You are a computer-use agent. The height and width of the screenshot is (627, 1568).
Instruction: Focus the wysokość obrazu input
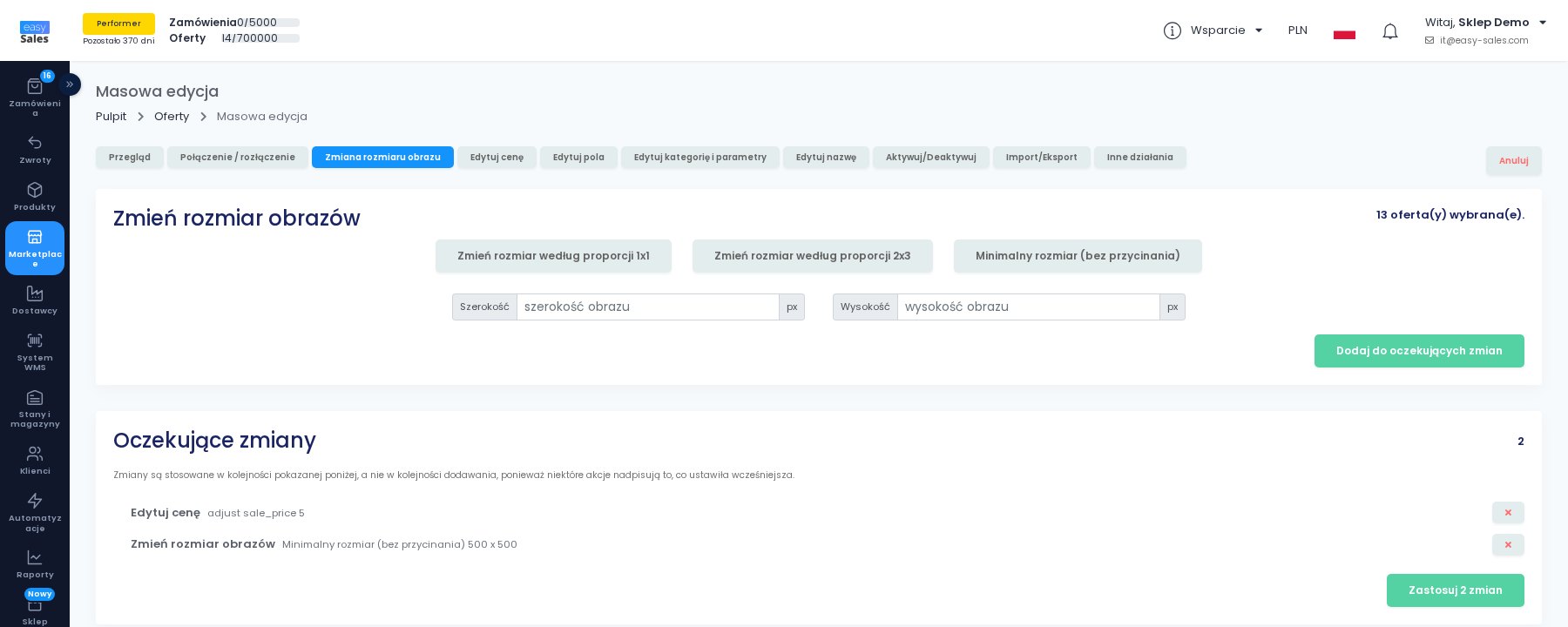[x=1029, y=307]
